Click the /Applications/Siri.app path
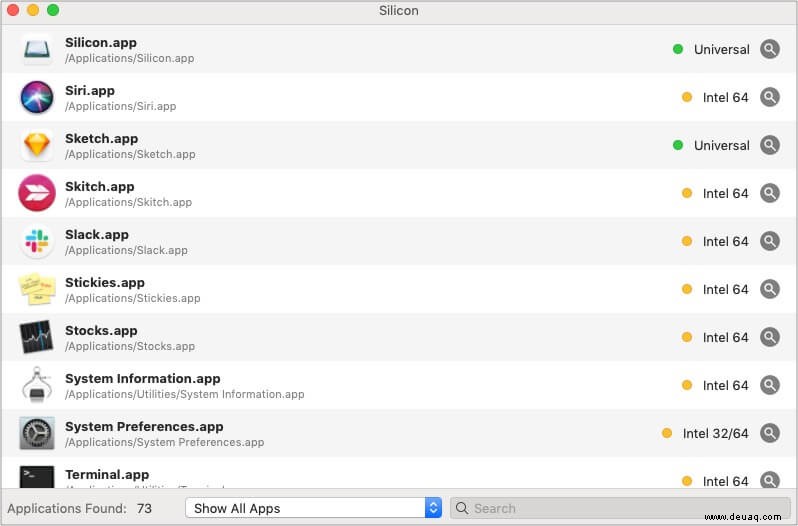Viewport: 798px width, 526px height. pyautogui.click(x=121, y=106)
